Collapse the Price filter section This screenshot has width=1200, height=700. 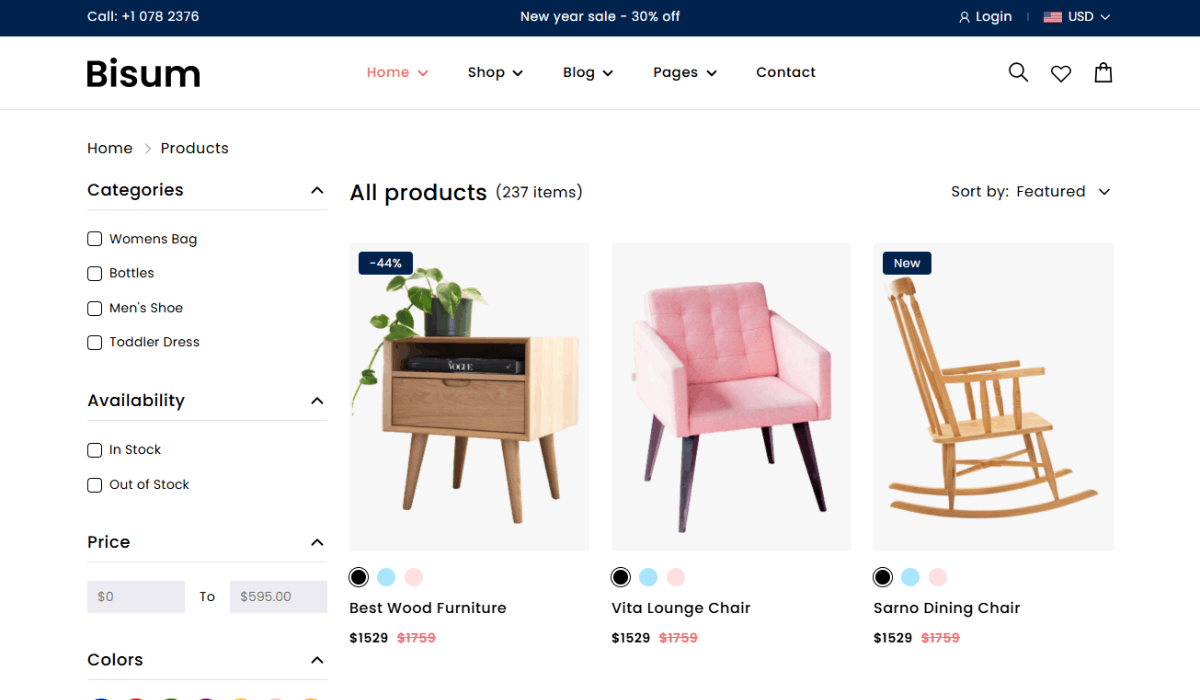tap(317, 542)
